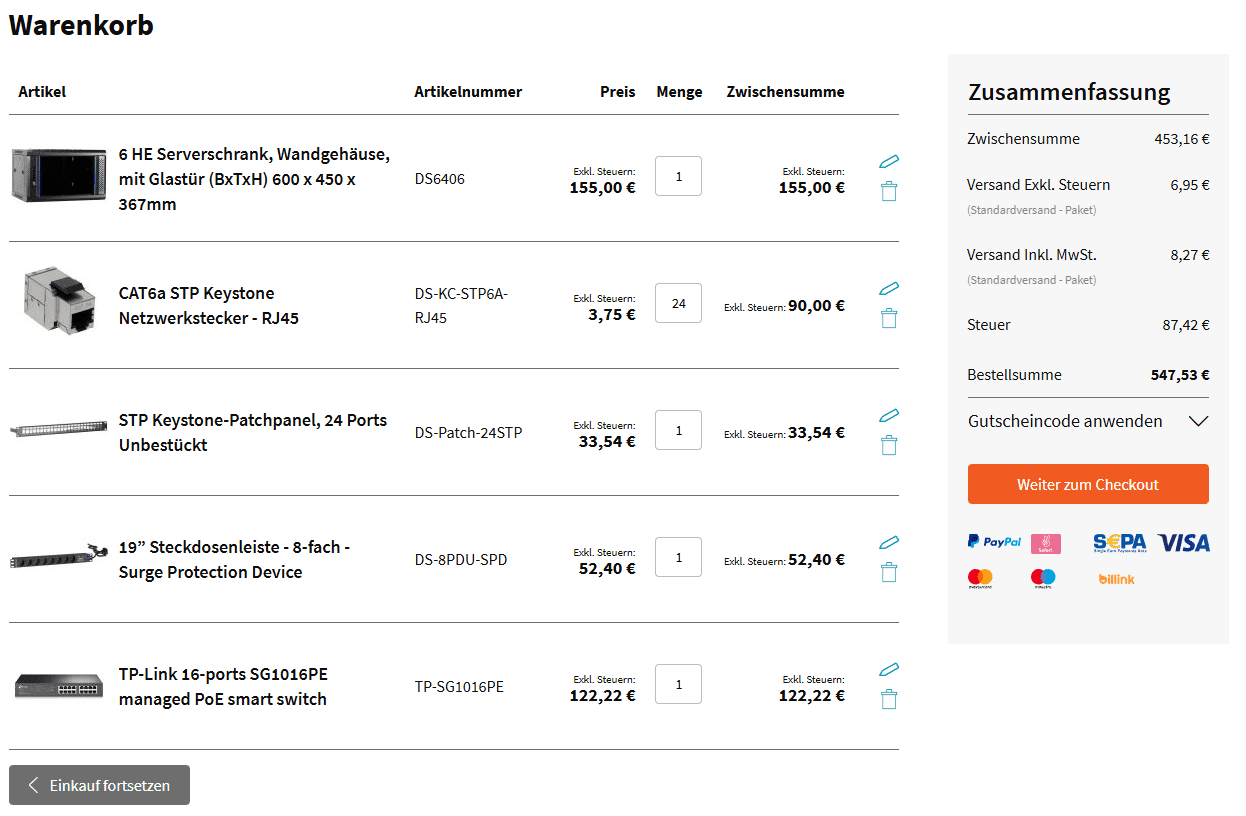Screen dimensions: 1246x816
Task: Edit the STP Keystone-Patchpanel item
Action: point(889,415)
